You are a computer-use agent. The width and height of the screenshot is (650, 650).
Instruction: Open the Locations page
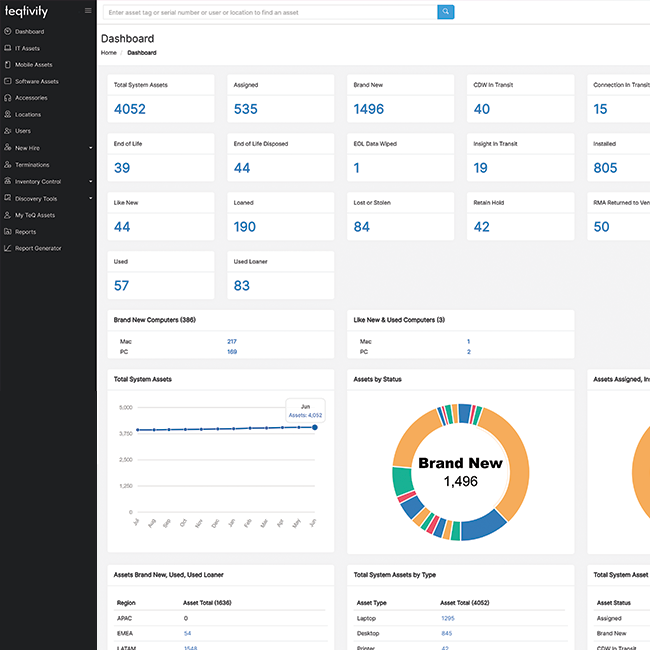tap(28, 114)
